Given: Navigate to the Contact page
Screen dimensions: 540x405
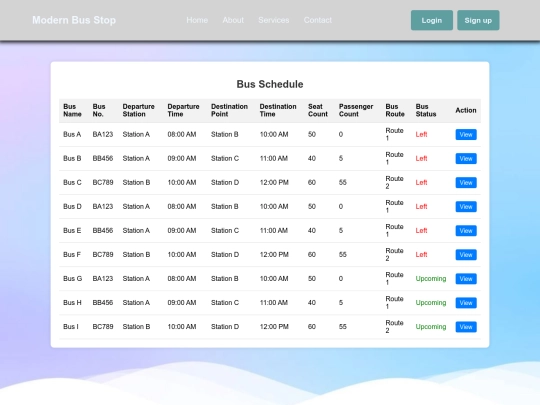Looking at the screenshot, I should [318, 20].
